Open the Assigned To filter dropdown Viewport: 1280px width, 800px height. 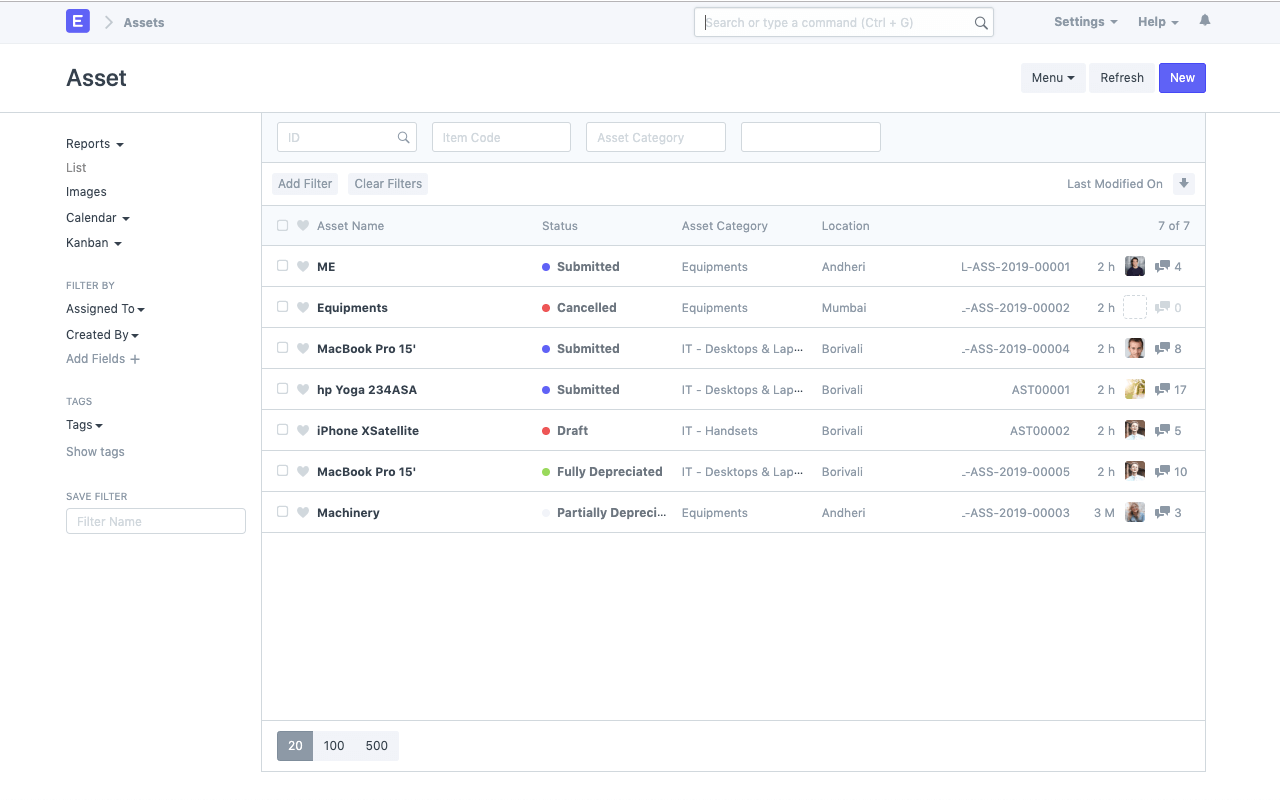(105, 309)
